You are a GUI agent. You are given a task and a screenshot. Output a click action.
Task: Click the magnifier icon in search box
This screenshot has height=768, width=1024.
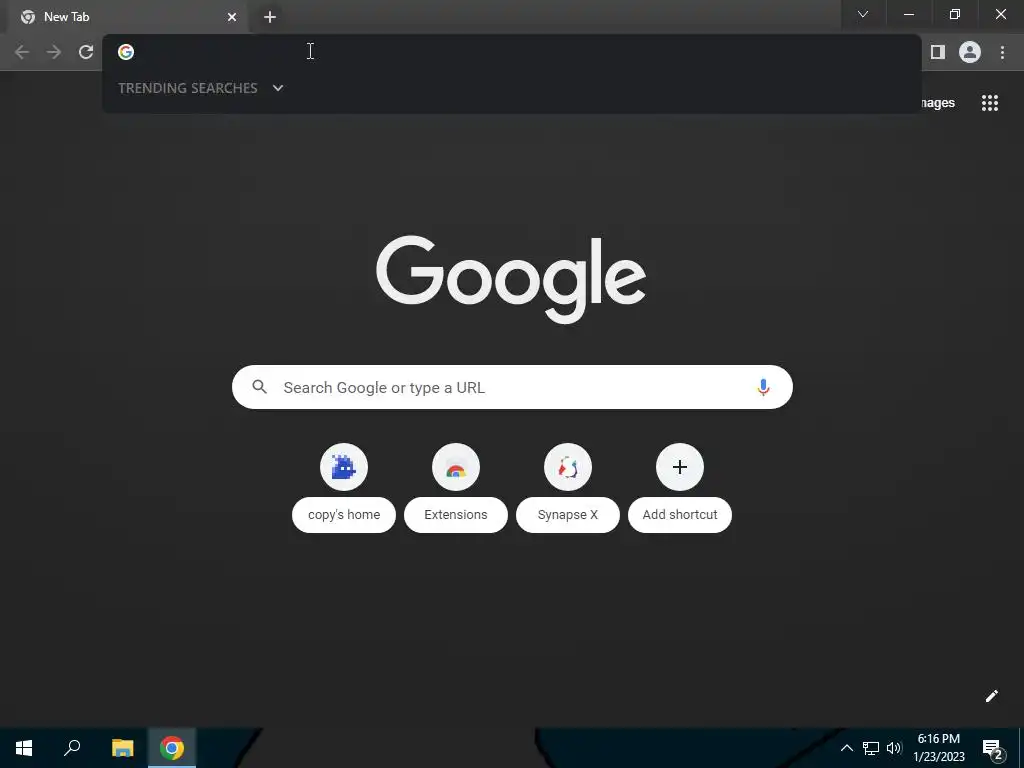point(259,387)
